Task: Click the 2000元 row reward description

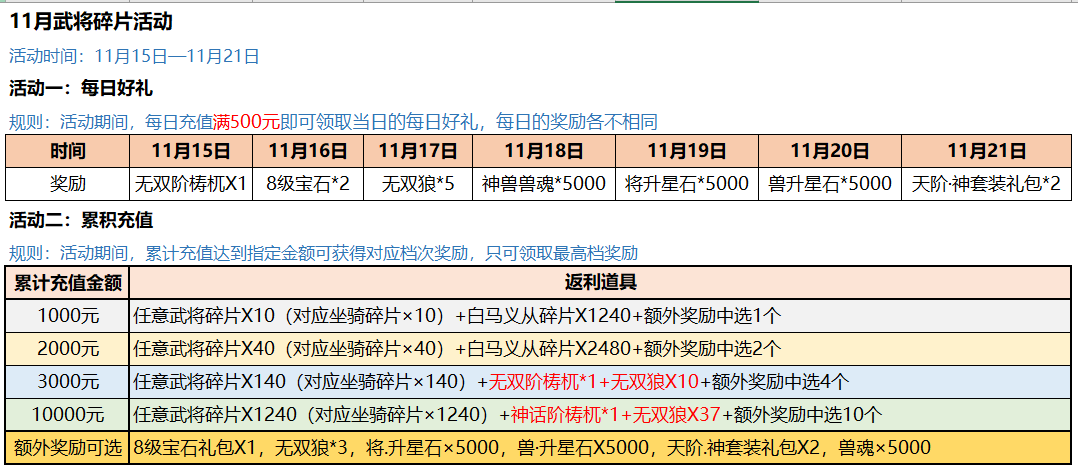Action: click(x=457, y=349)
